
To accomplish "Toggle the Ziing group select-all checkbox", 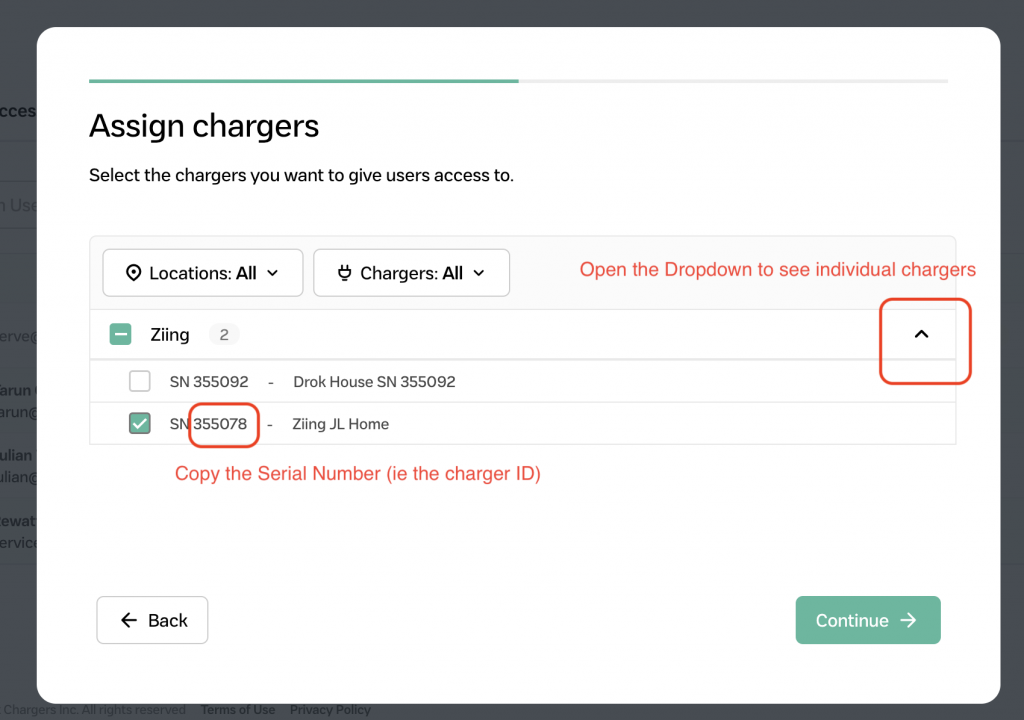I will (x=121, y=335).
